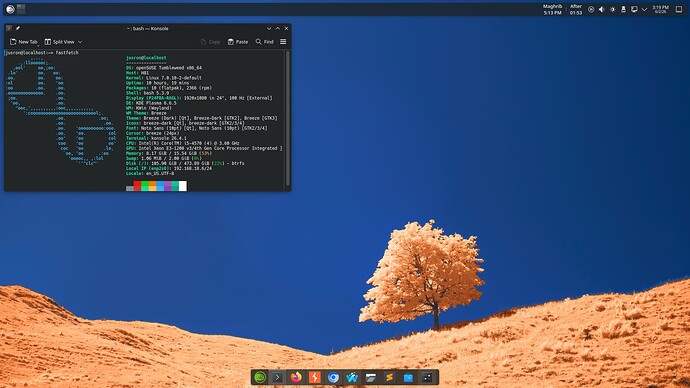Click the 'DE: KDE Plasma' line

151,103
